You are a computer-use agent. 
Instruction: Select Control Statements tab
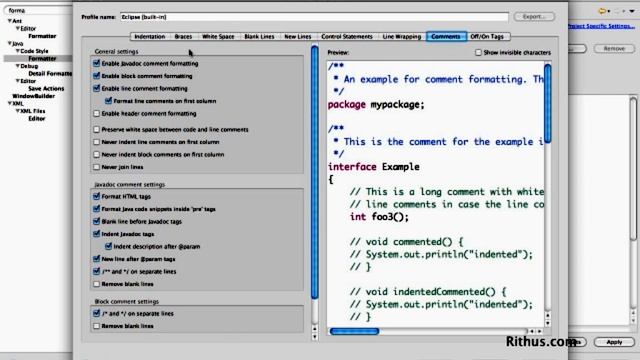(x=347, y=36)
